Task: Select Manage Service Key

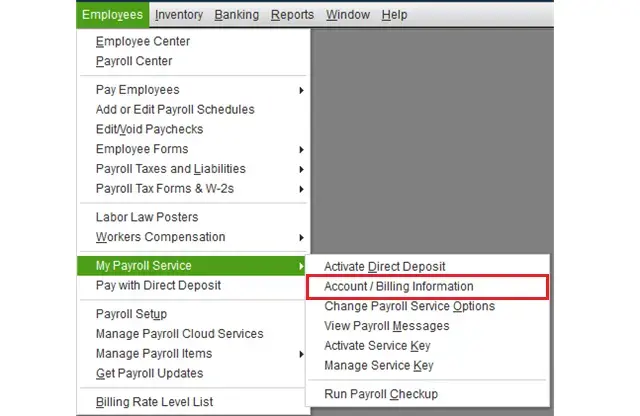Action: point(379,366)
